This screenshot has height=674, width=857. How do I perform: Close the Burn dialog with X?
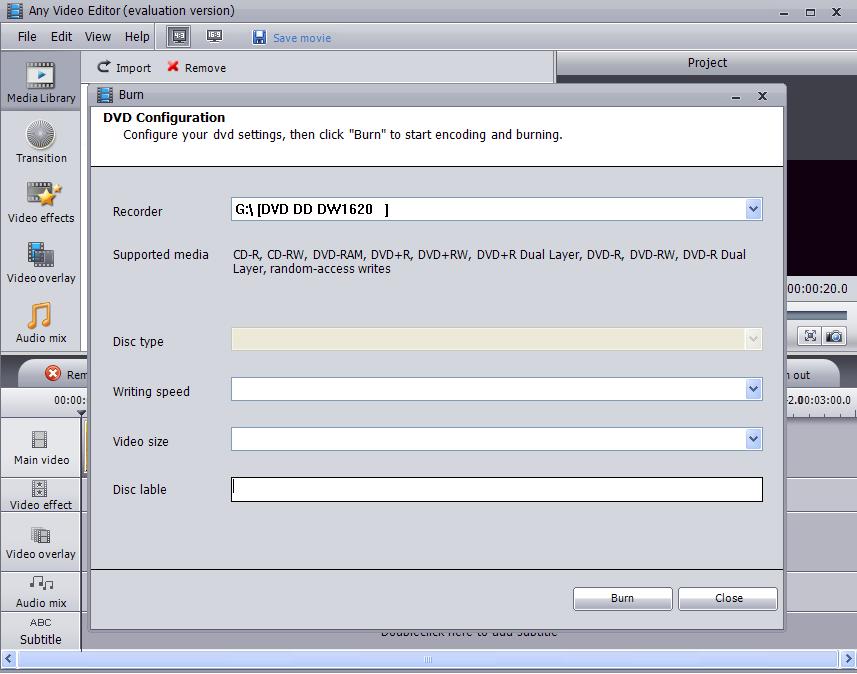click(762, 96)
